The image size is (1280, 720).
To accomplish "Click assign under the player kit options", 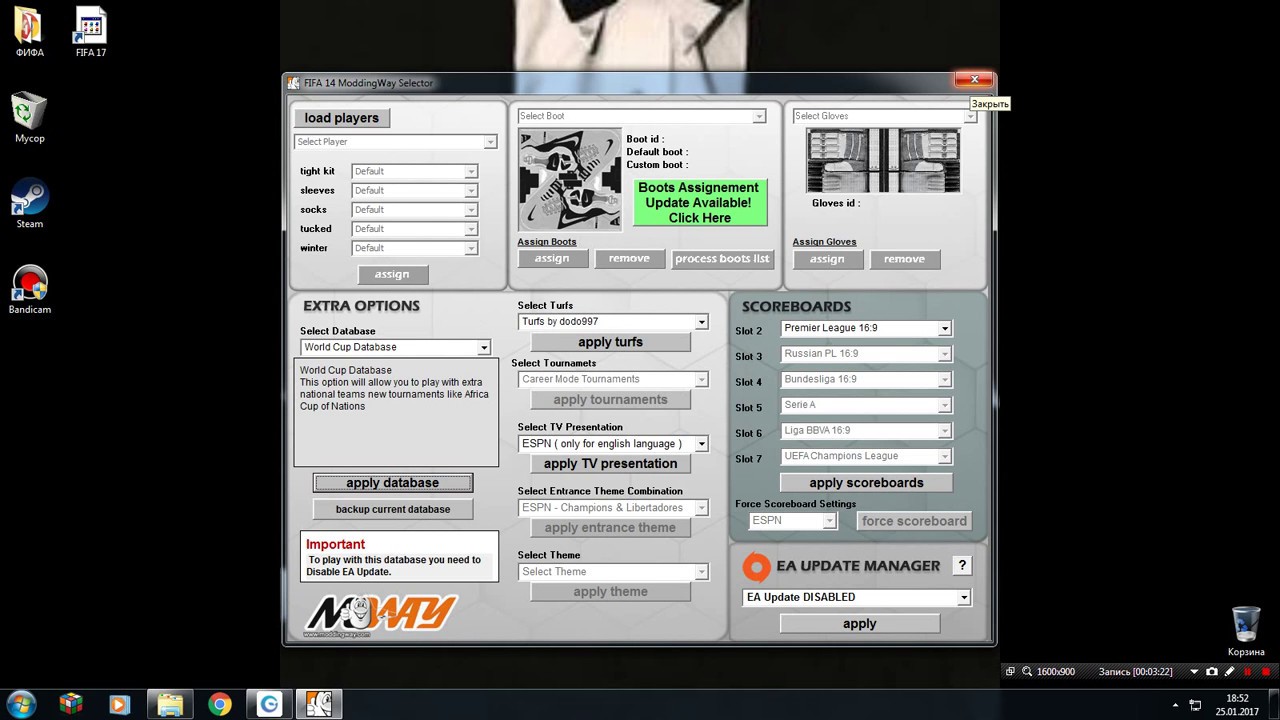I will coord(392,274).
